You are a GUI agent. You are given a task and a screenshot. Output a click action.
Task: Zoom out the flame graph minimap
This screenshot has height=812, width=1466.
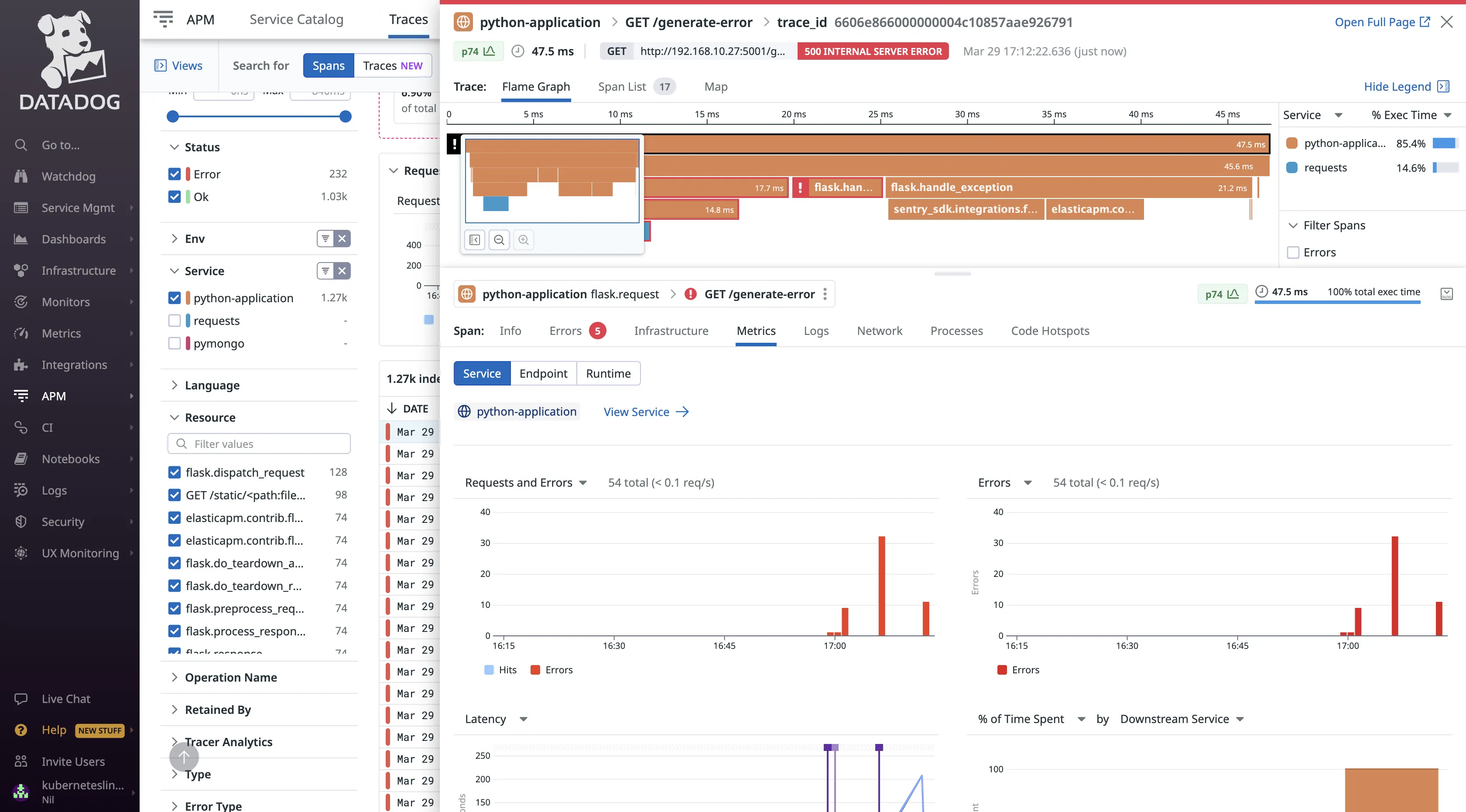coord(499,240)
